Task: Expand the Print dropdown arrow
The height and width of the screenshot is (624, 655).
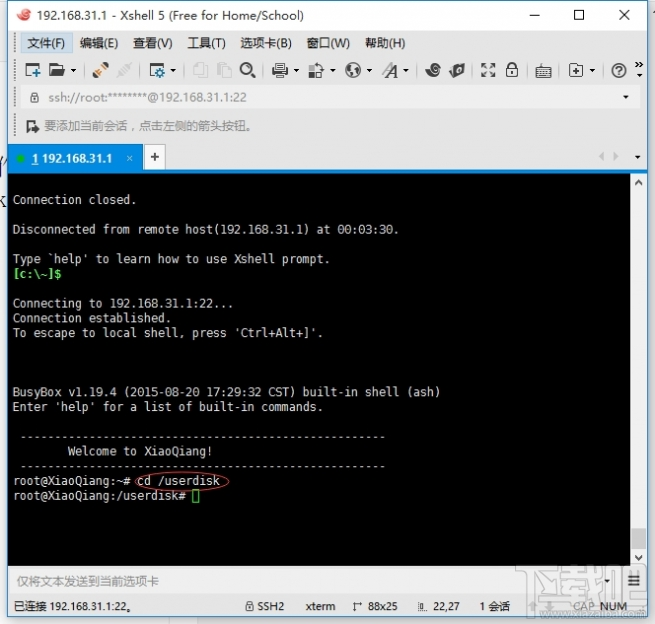Action: coord(296,71)
